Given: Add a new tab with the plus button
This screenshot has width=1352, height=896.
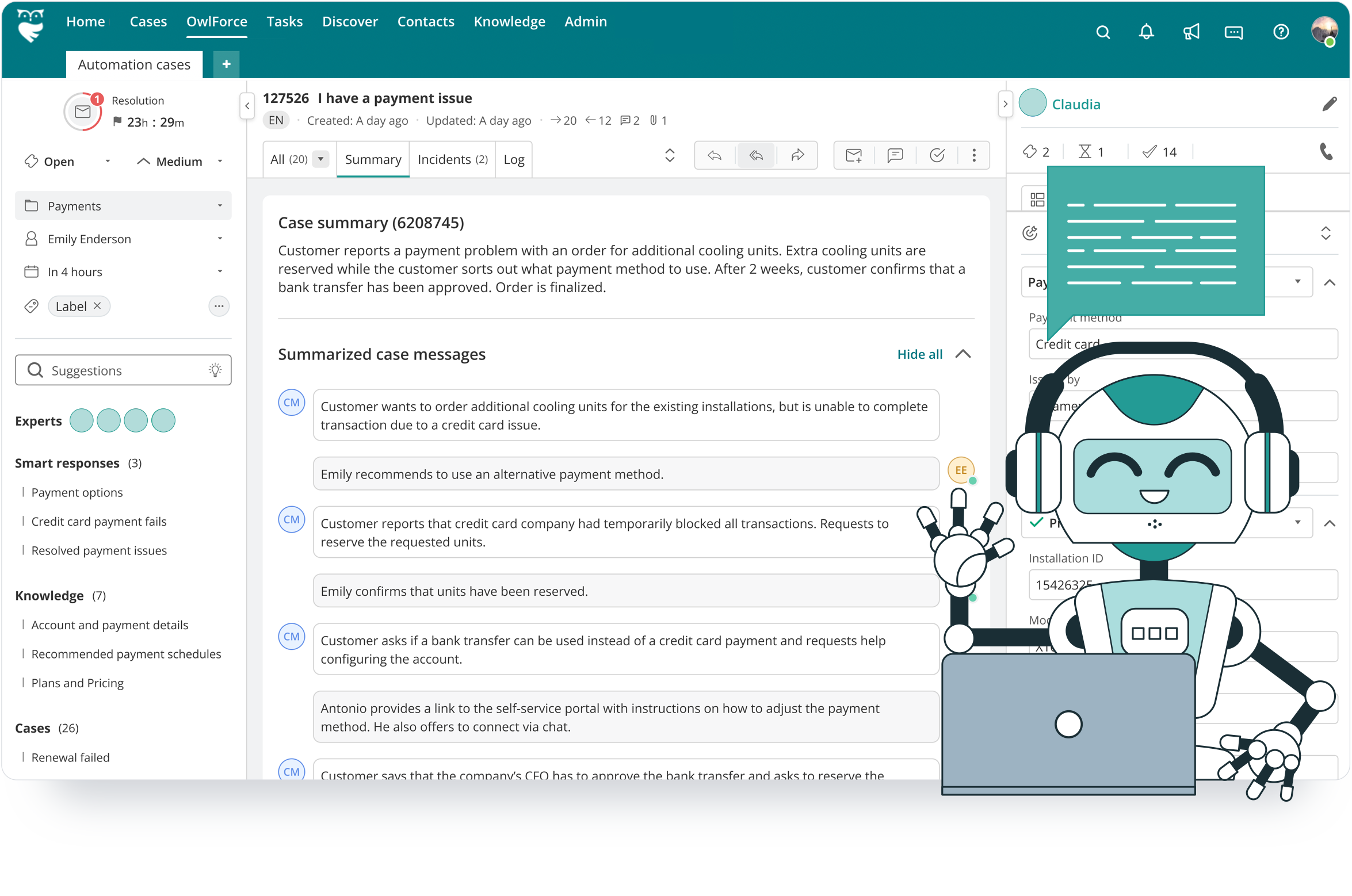Looking at the screenshot, I should point(226,64).
